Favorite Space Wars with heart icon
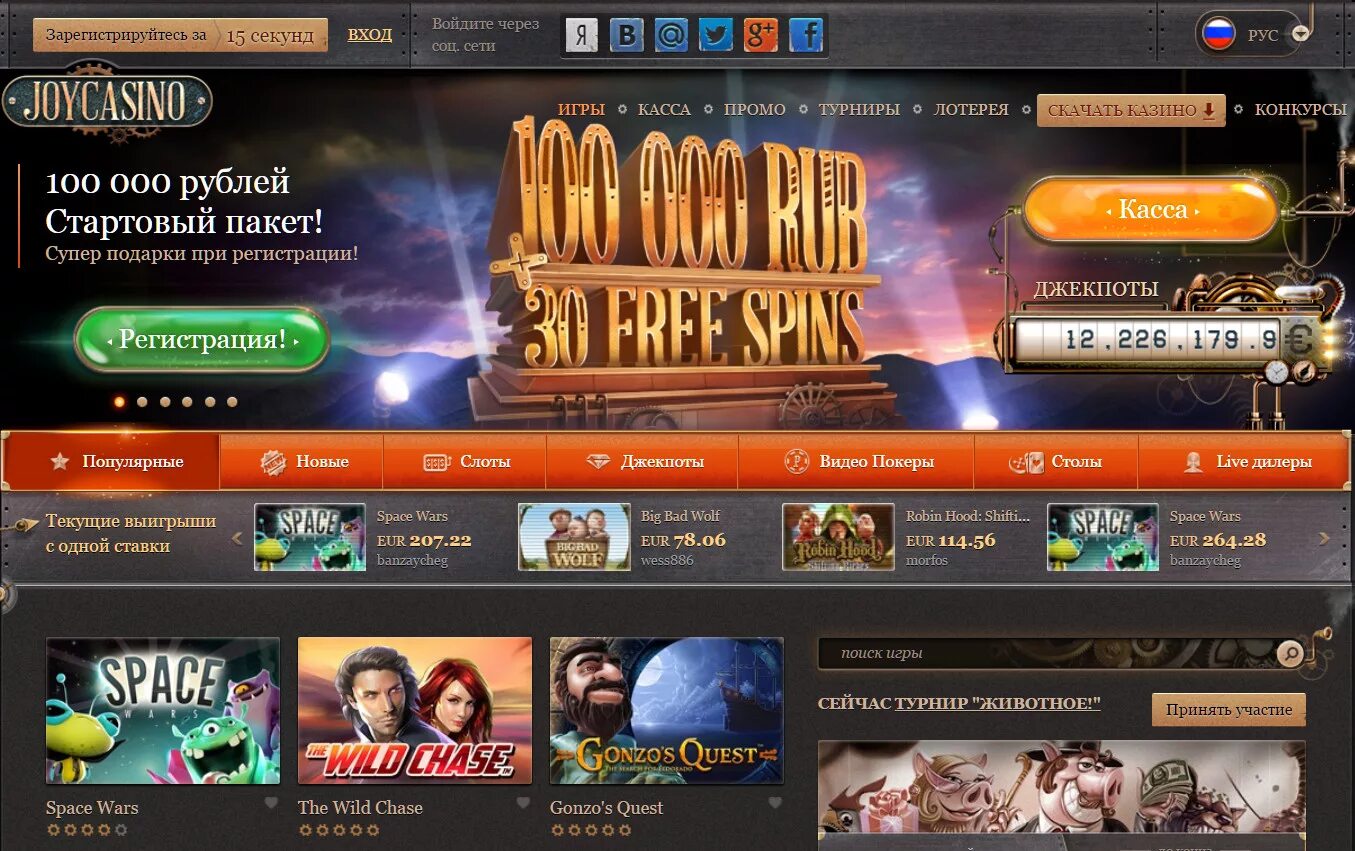 [x=271, y=803]
